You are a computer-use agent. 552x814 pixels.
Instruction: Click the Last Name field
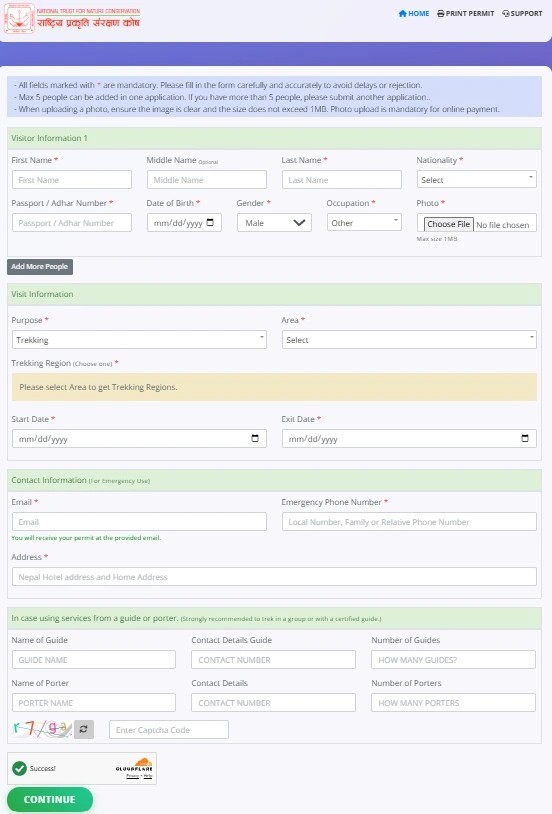[342, 180]
